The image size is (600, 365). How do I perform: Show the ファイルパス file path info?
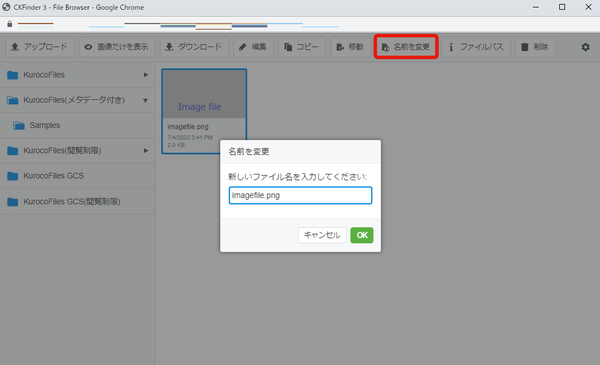click(476, 47)
